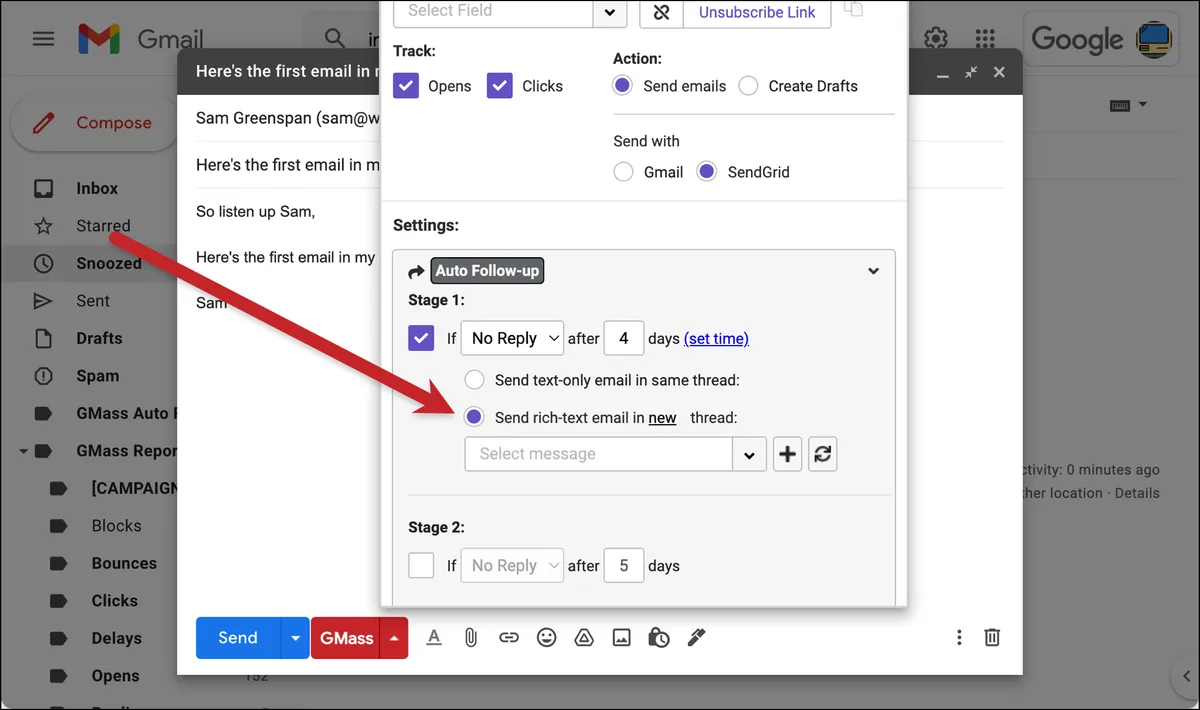Insert files using Google Drive icon

[x=584, y=637]
